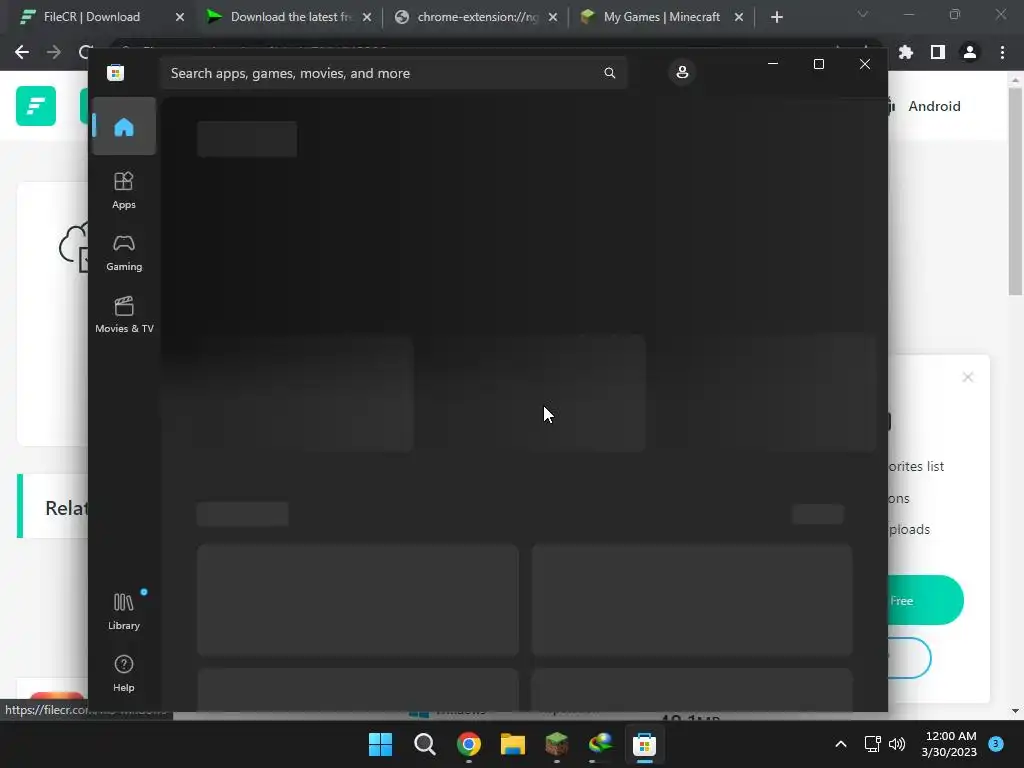Open the Android link on FileCR page

point(934,106)
